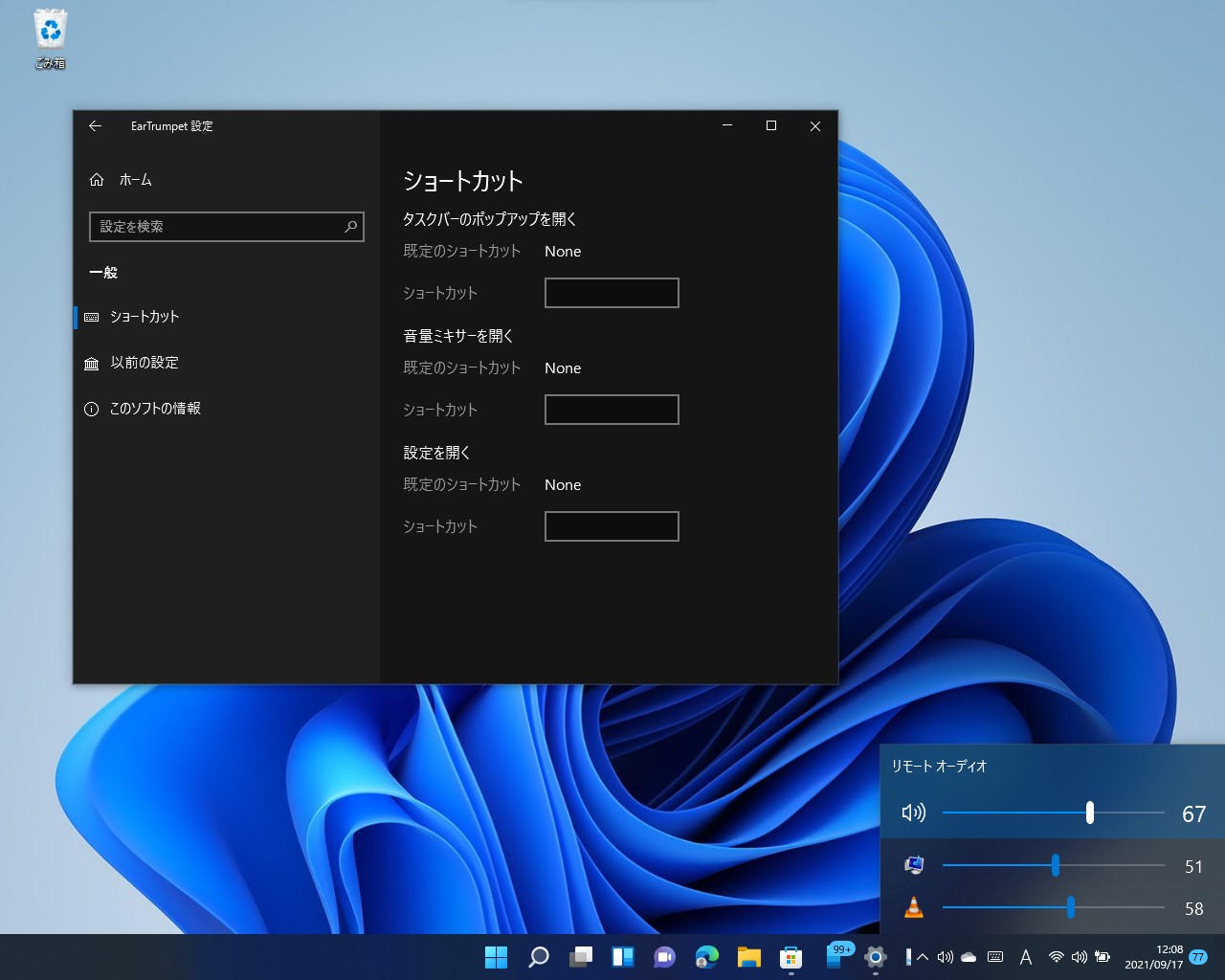The image size is (1225, 980).
Task: Open Windows Settings from the taskbar gear icon
Action: click(875, 956)
